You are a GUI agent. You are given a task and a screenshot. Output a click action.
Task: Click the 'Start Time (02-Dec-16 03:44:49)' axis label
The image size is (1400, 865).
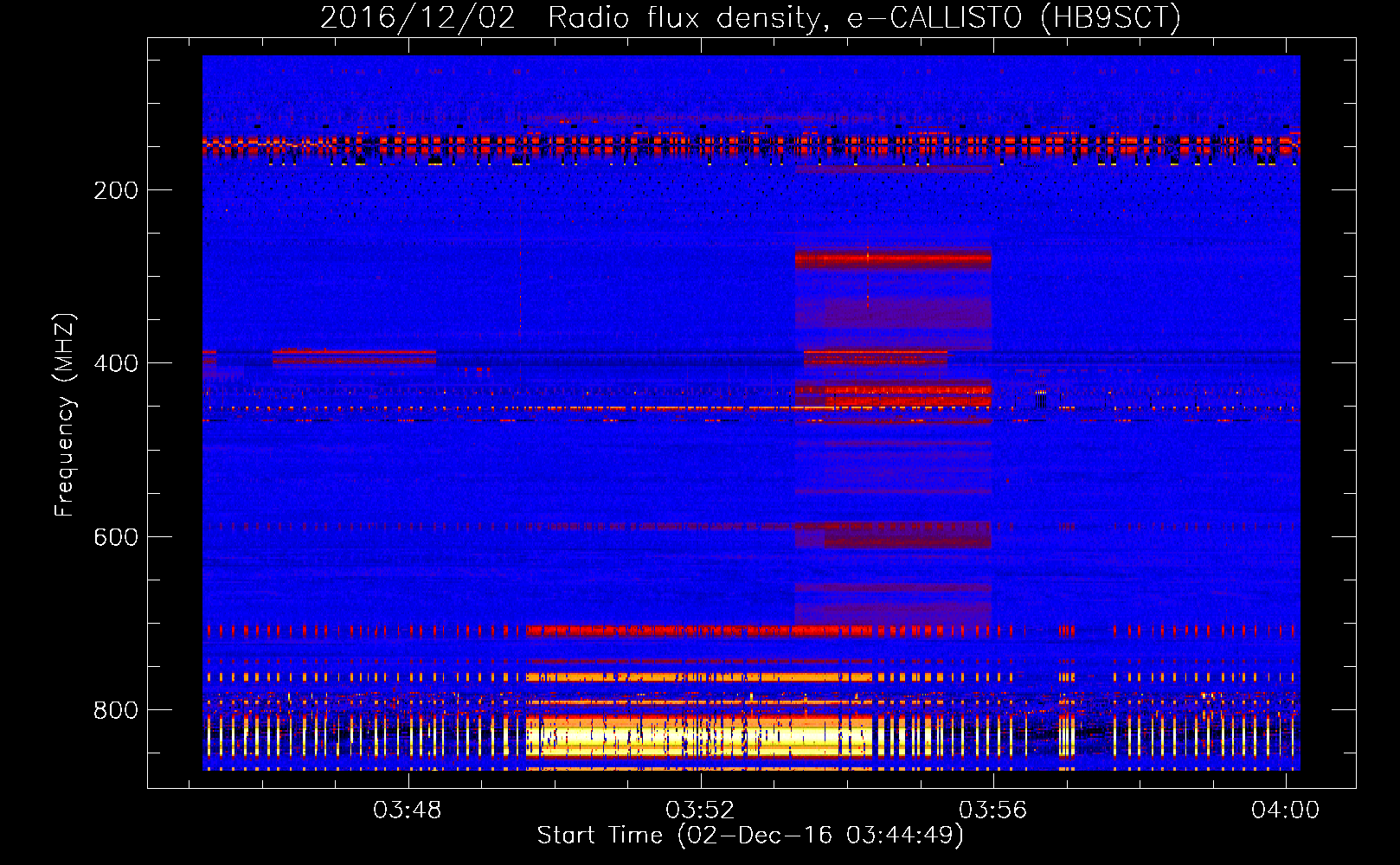[x=750, y=836]
